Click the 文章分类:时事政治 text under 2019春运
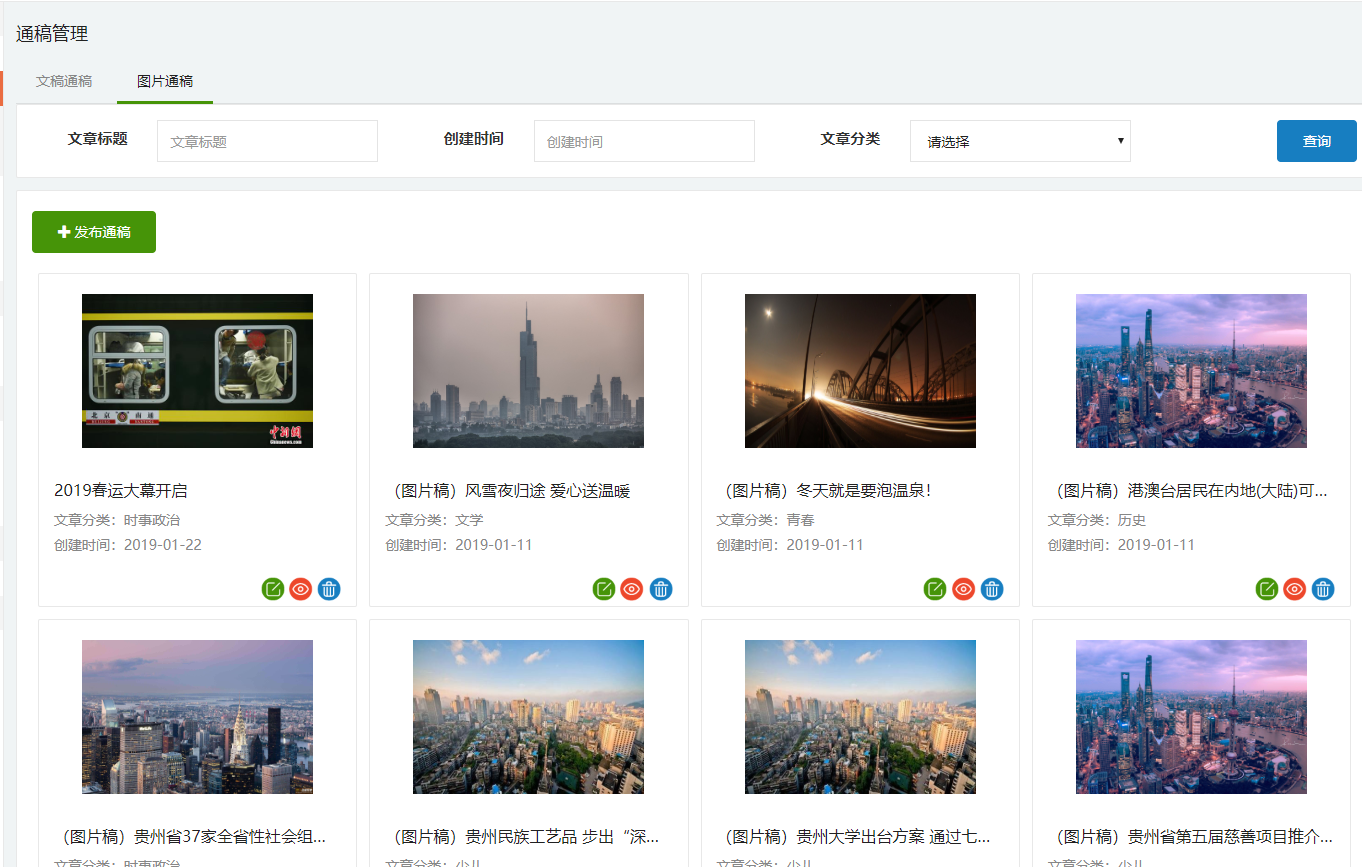The image size is (1362, 867). [x=117, y=520]
